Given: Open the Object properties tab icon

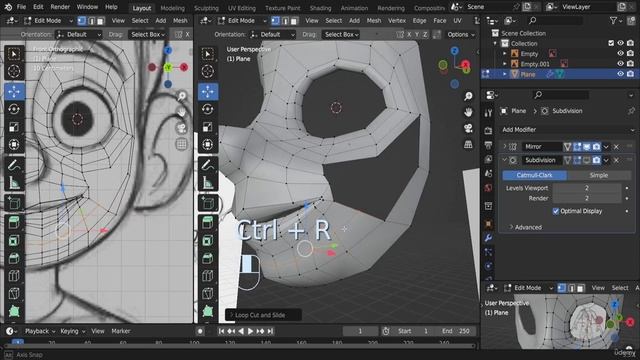Looking at the screenshot, I should coord(488,224).
